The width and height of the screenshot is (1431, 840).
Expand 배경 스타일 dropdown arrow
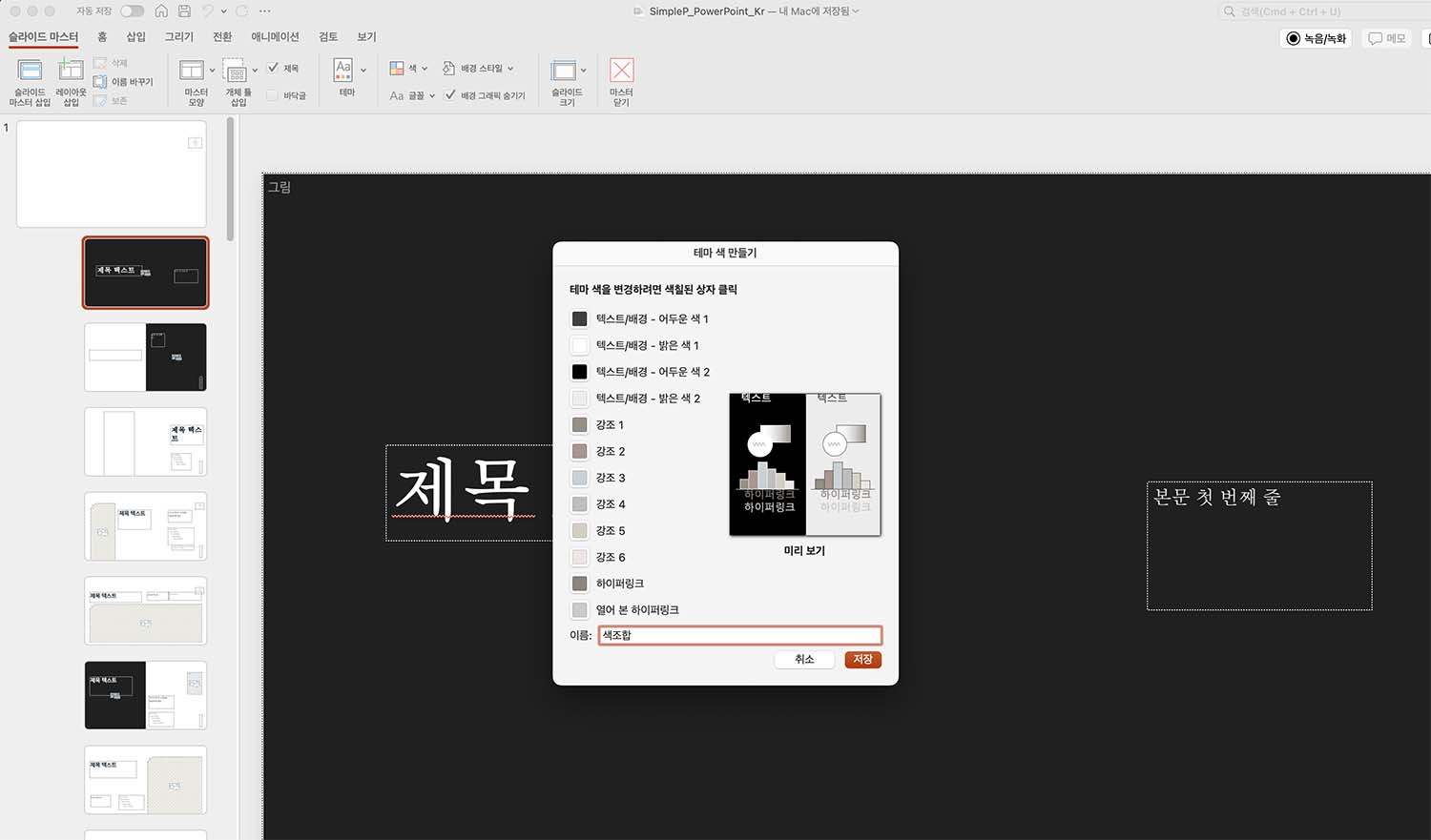[x=510, y=69]
